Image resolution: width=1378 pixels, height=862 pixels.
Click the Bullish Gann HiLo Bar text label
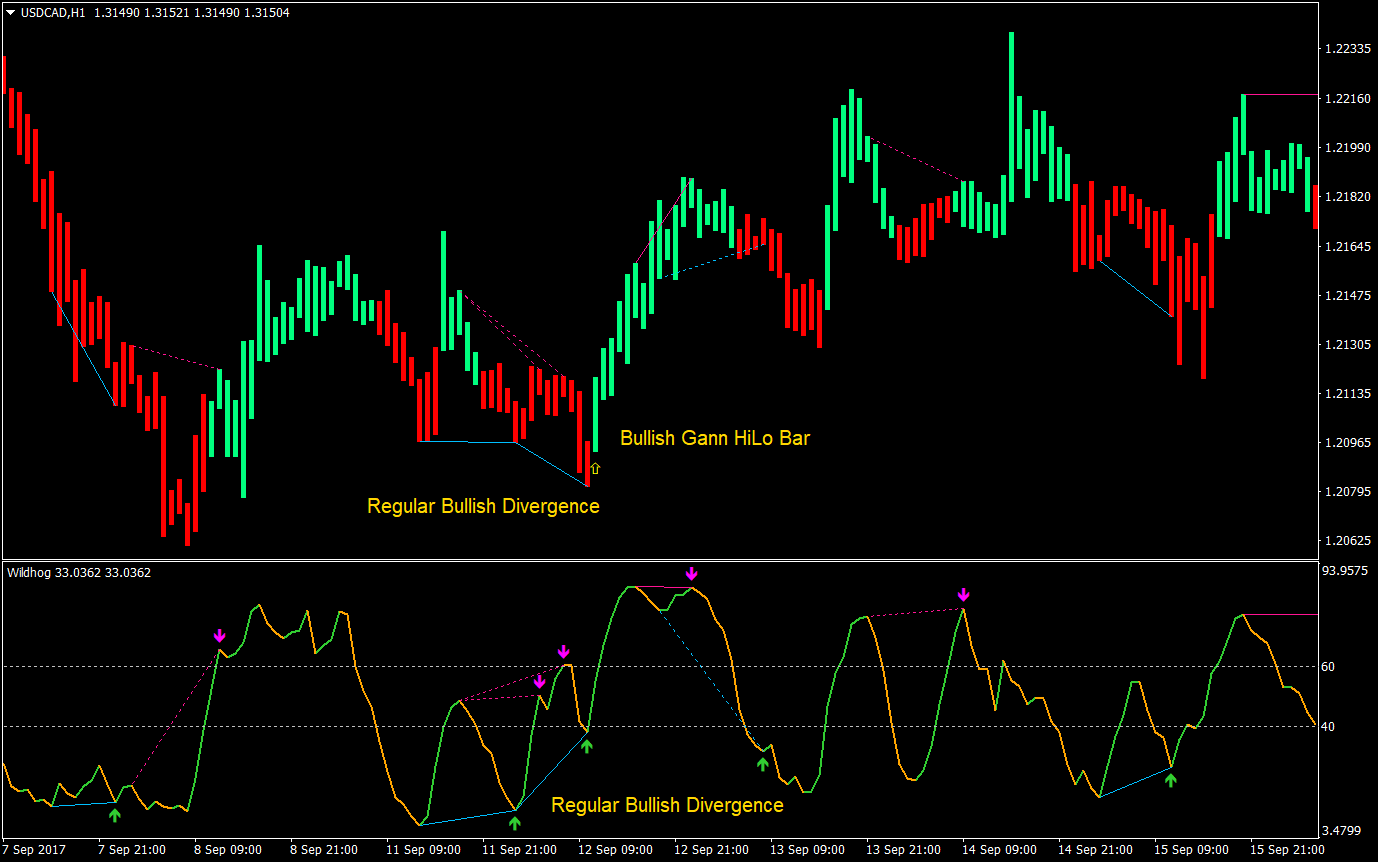click(715, 438)
